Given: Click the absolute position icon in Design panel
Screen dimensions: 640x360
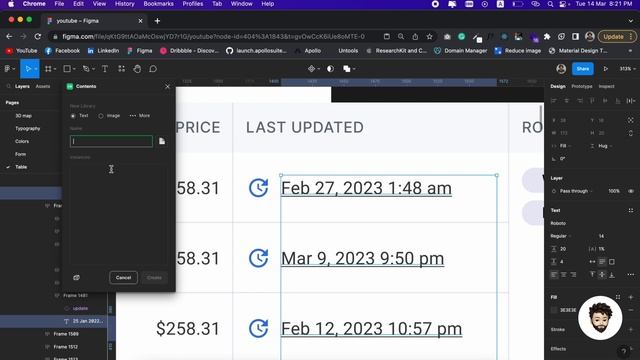Looking at the screenshot, I should click(x=631, y=120).
